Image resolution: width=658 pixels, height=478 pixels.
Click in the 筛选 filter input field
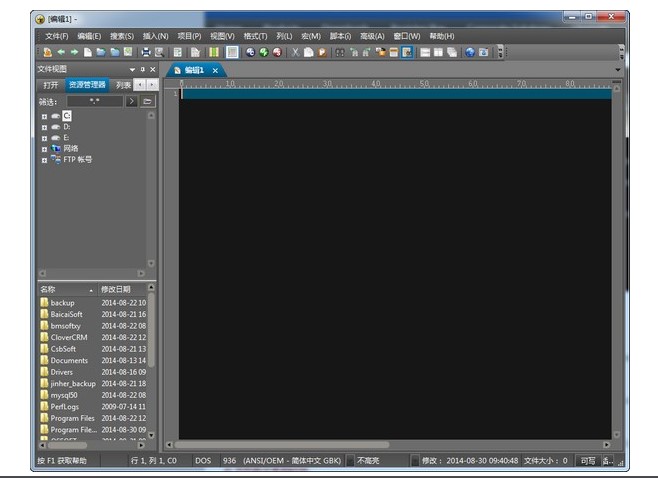[x=94, y=101]
